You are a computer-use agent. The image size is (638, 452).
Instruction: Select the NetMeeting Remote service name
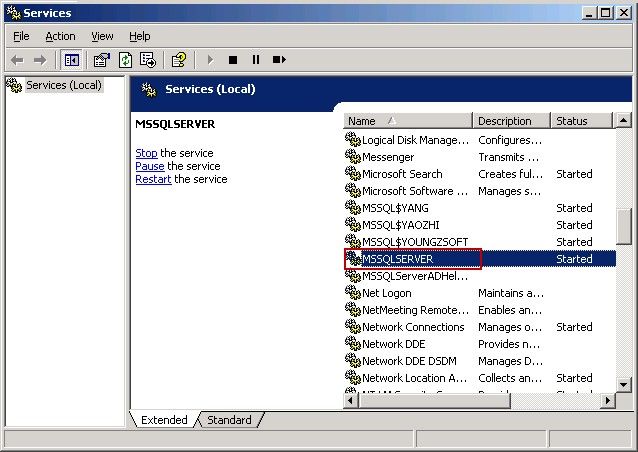[415, 310]
